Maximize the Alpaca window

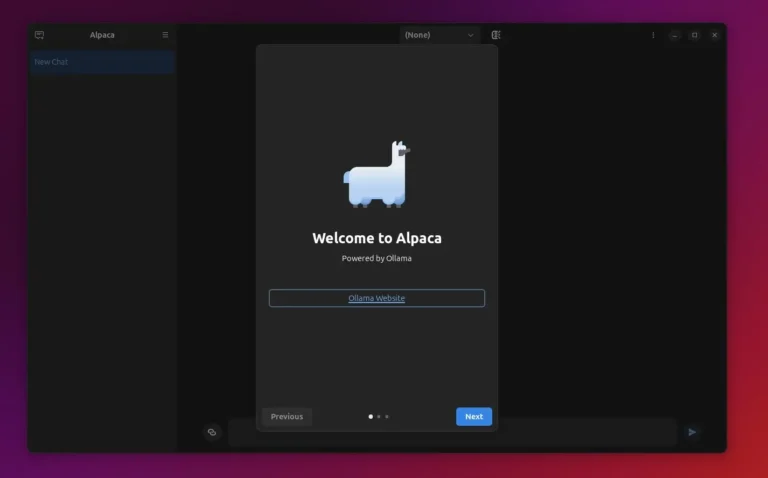[x=695, y=35]
